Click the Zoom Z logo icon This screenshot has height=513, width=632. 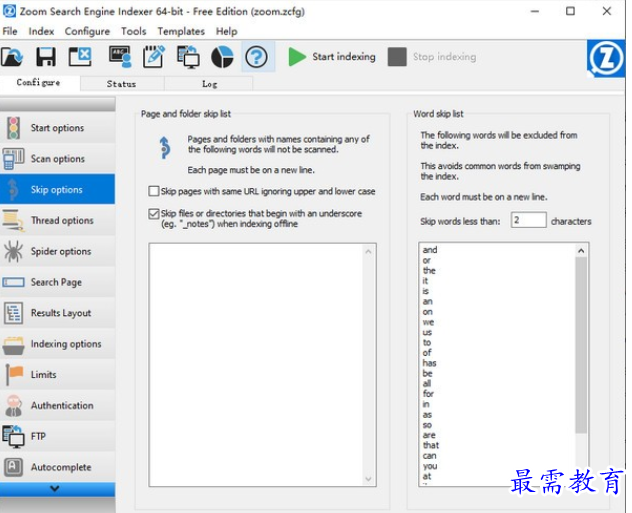click(x=606, y=58)
